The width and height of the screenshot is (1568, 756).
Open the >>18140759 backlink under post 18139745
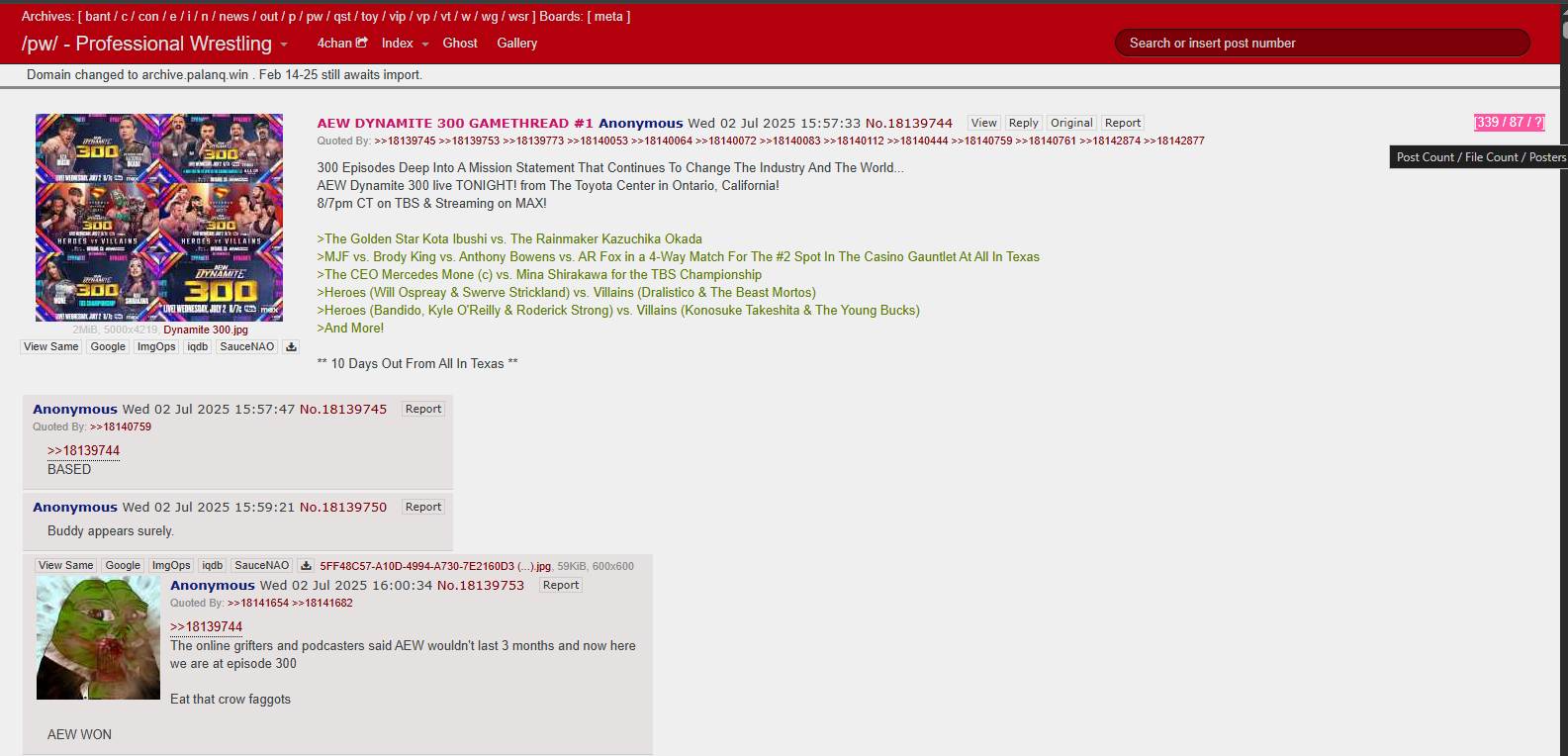click(121, 427)
